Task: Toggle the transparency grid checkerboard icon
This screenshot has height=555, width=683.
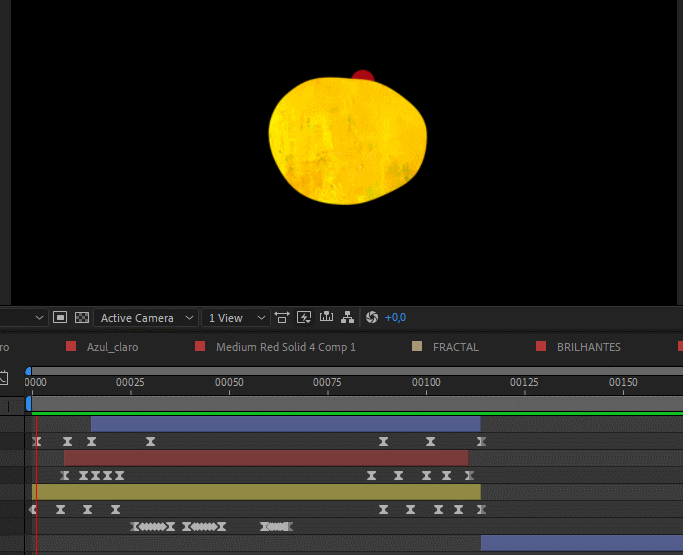Action: click(x=82, y=318)
